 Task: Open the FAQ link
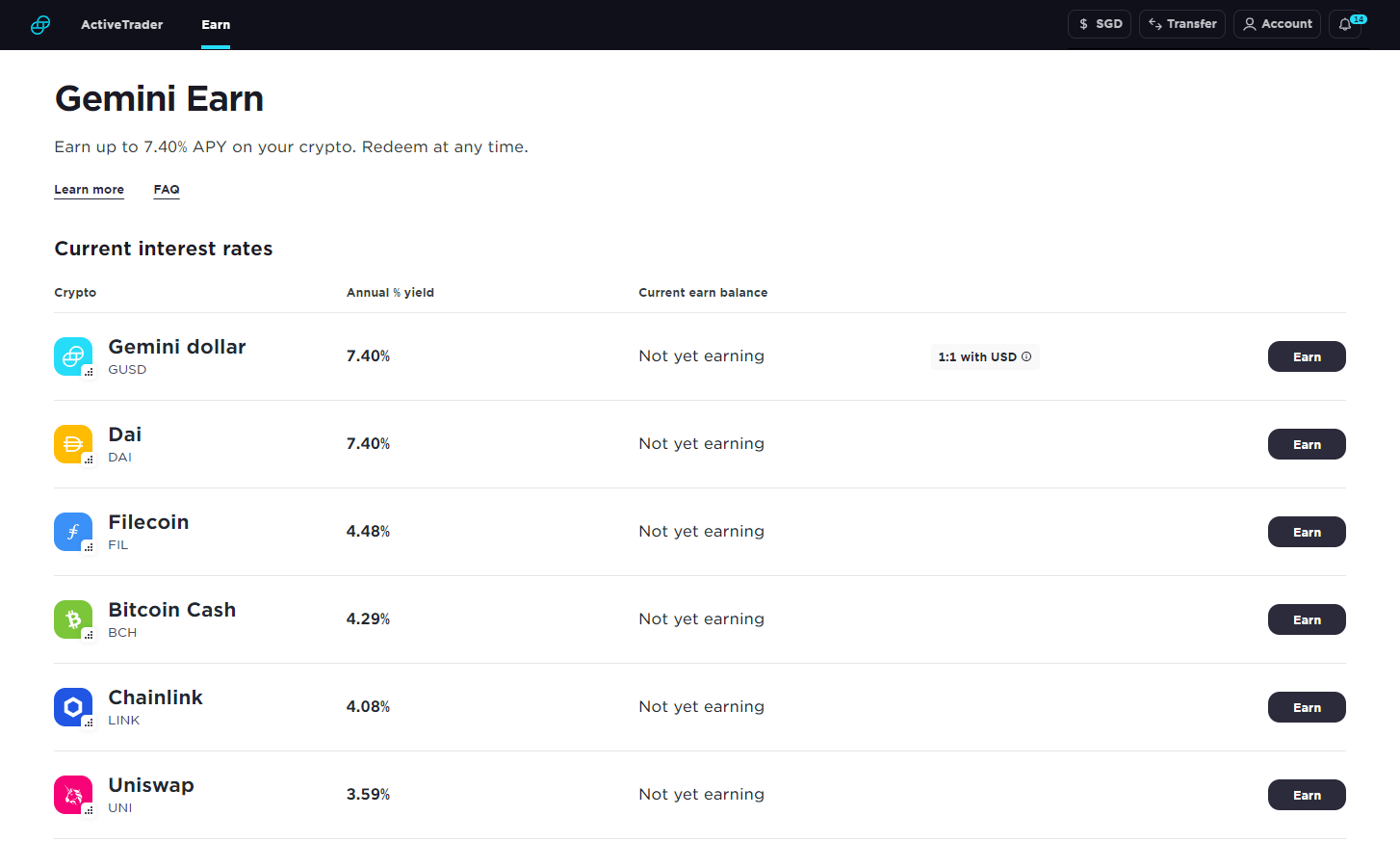coord(167,190)
